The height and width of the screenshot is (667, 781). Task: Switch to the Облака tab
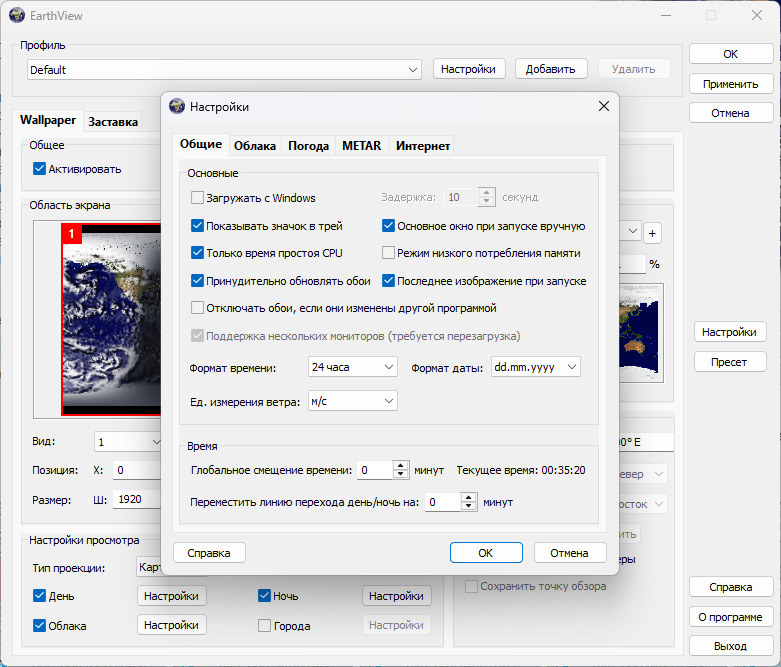click(255, 146)
